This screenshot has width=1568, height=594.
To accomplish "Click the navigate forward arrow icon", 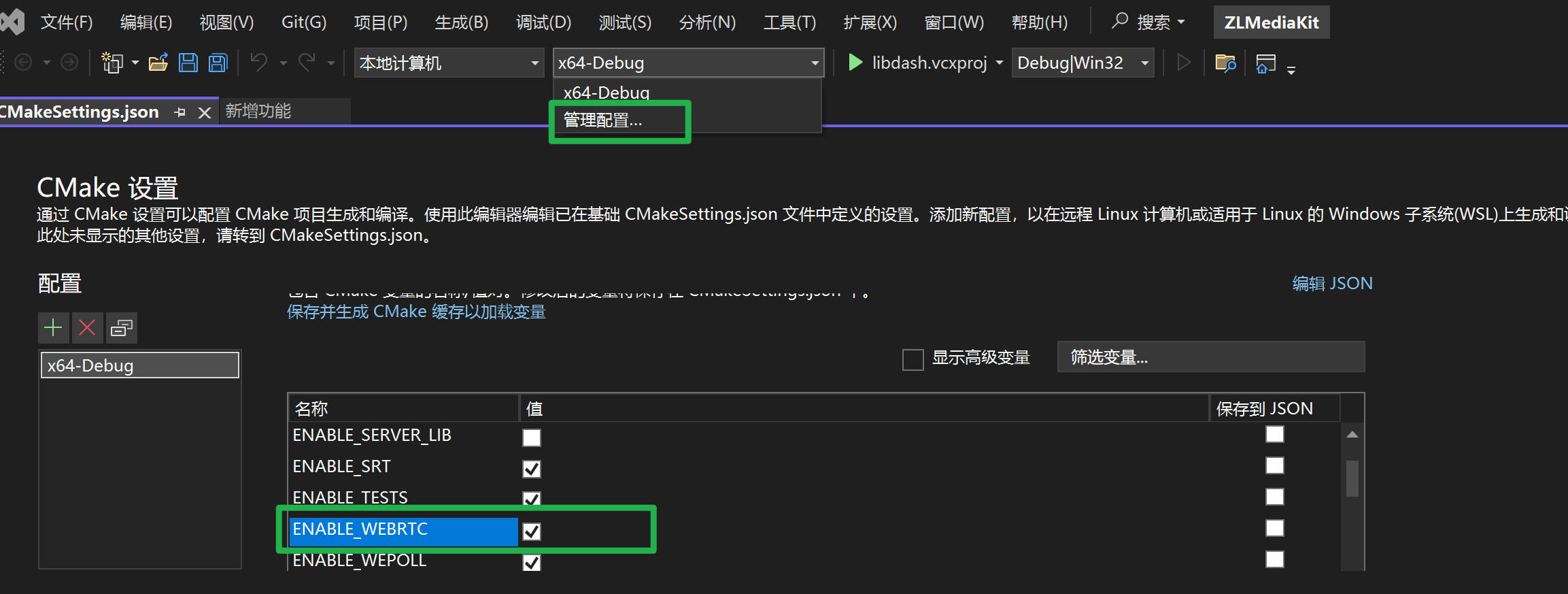I will tap(69, 63).
